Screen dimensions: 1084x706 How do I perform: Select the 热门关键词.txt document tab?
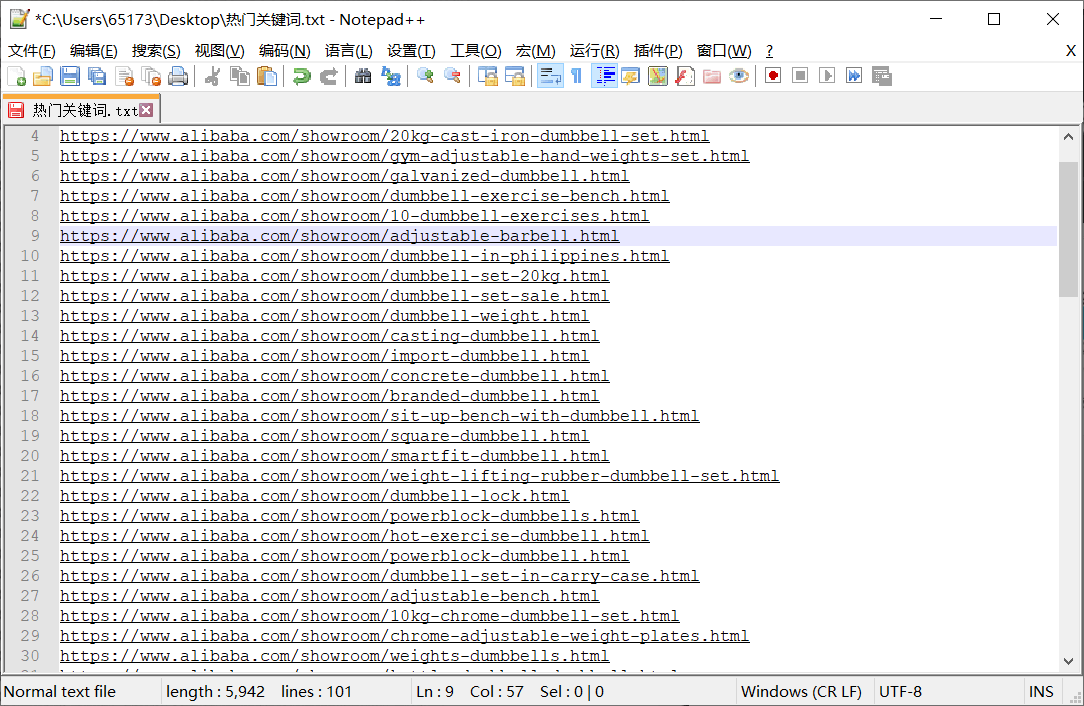click(80, 110)
